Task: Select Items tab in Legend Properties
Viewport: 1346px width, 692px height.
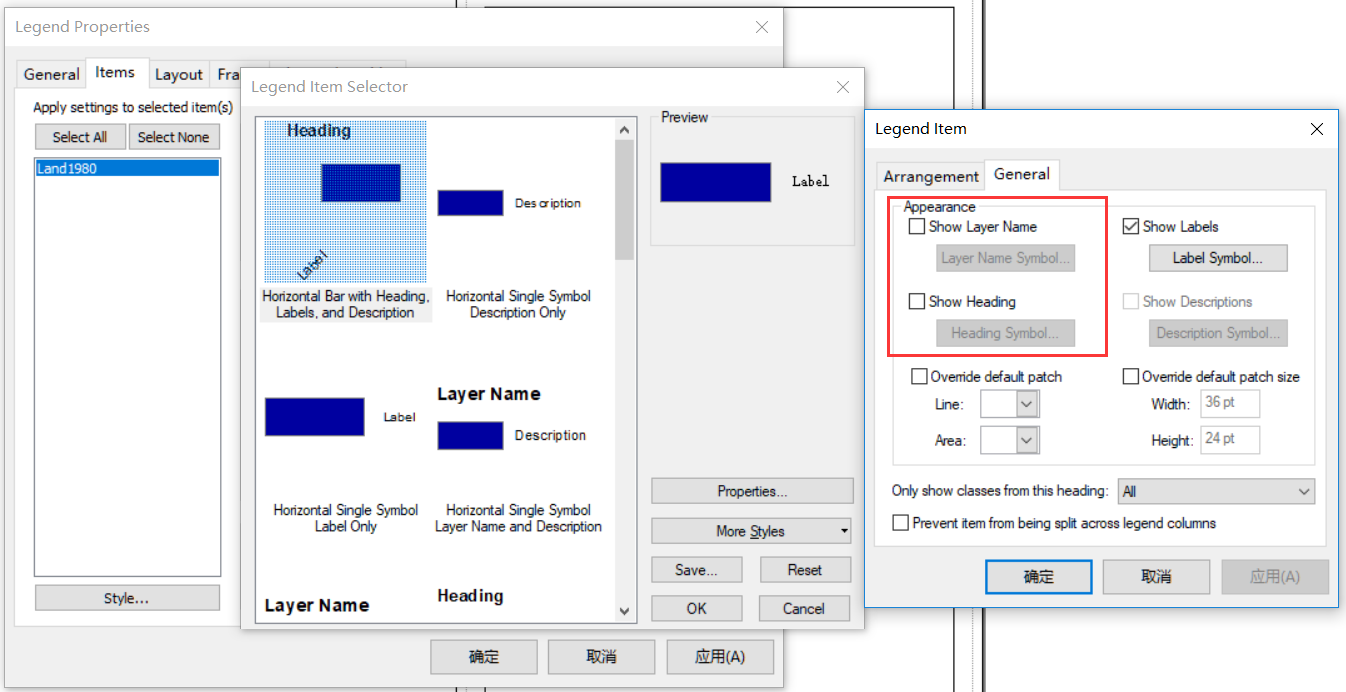Action: coord(115,72)
